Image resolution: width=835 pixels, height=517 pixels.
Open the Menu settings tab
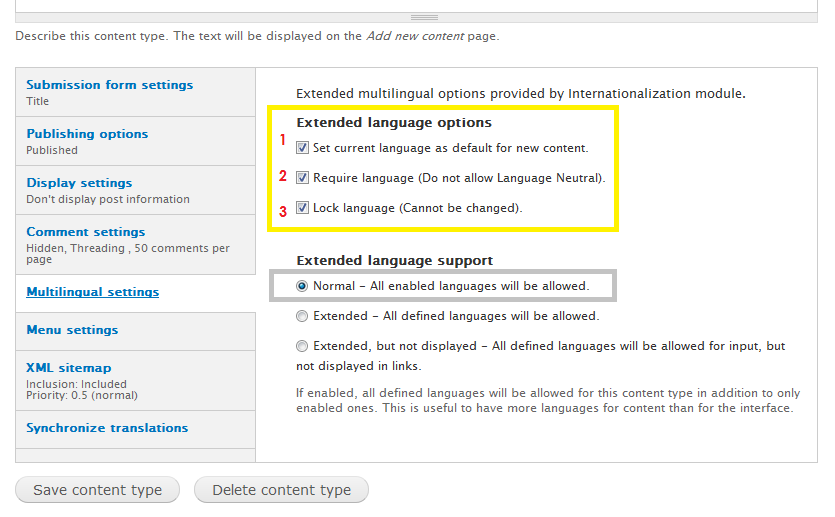72,330
